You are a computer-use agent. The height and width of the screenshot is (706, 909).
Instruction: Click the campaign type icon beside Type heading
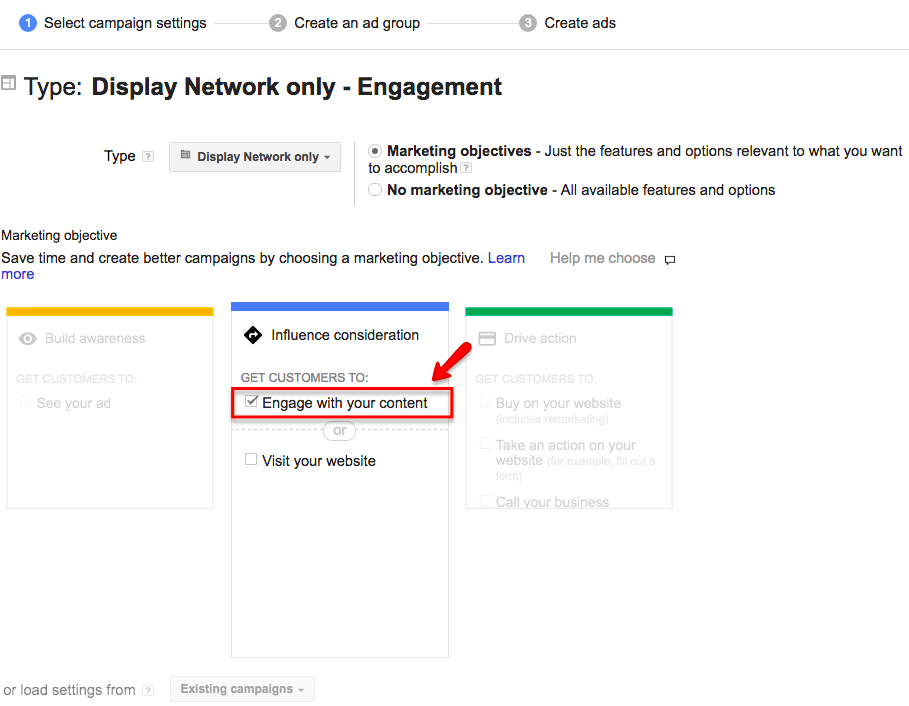[x=8, y=83]
